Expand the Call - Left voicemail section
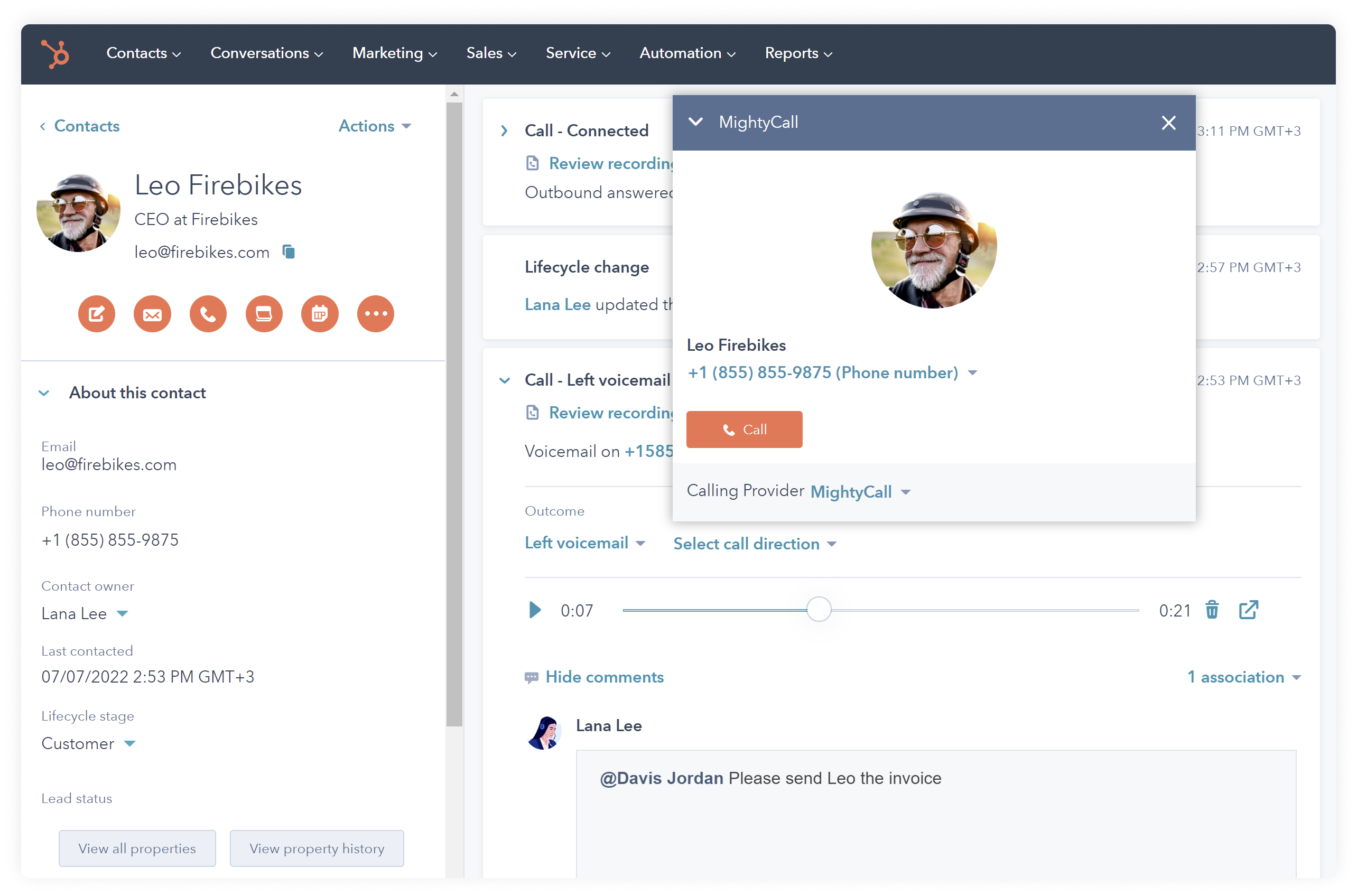The width and height of the screenshot is (1357, 896). coord(505,381)
